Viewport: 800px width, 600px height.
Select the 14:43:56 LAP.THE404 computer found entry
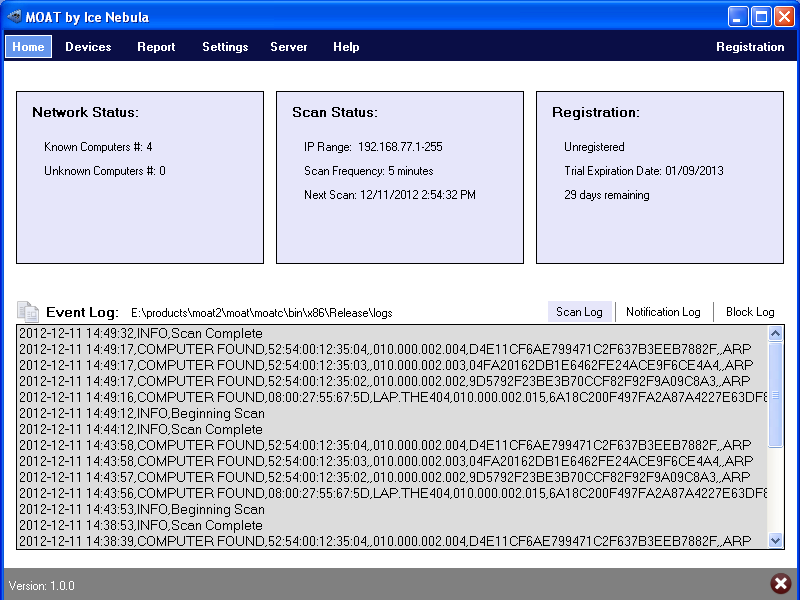tap(392, 493)
